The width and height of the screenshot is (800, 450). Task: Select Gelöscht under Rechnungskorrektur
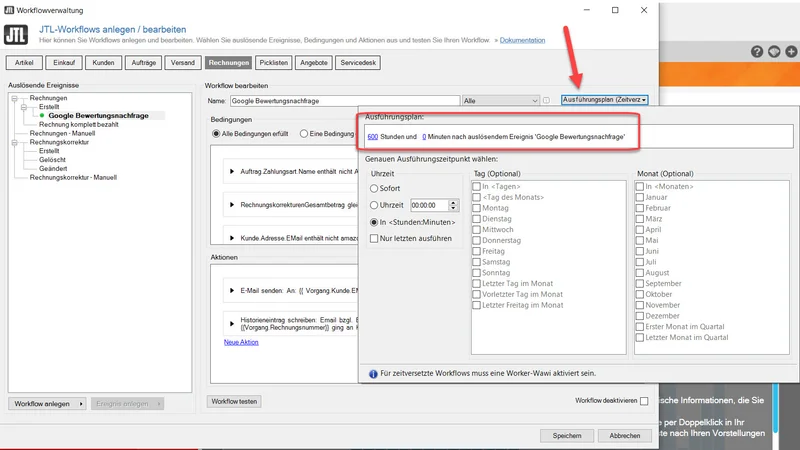[53, 160]
